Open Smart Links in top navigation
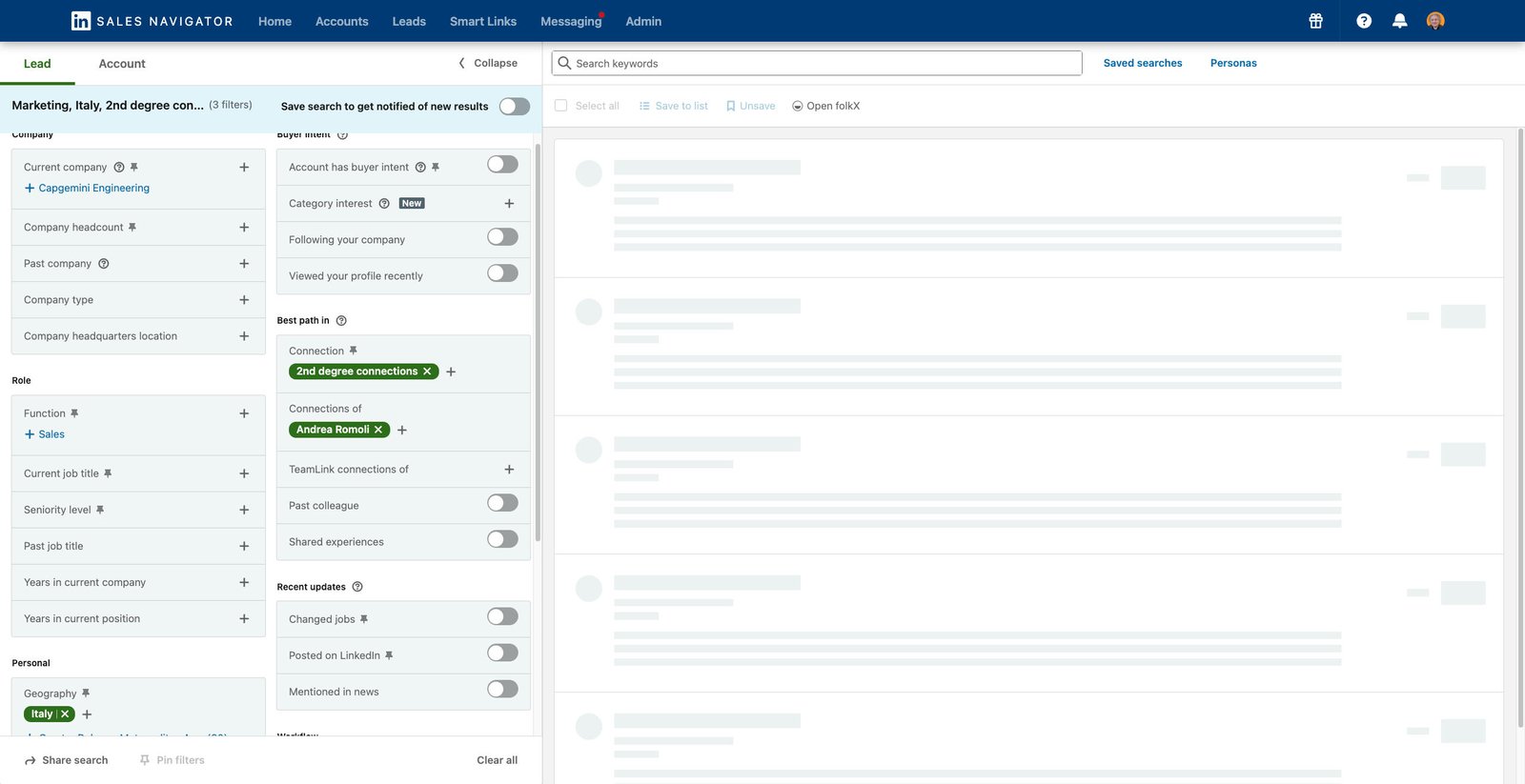The image size is (1525, 784). pos(483,21)
